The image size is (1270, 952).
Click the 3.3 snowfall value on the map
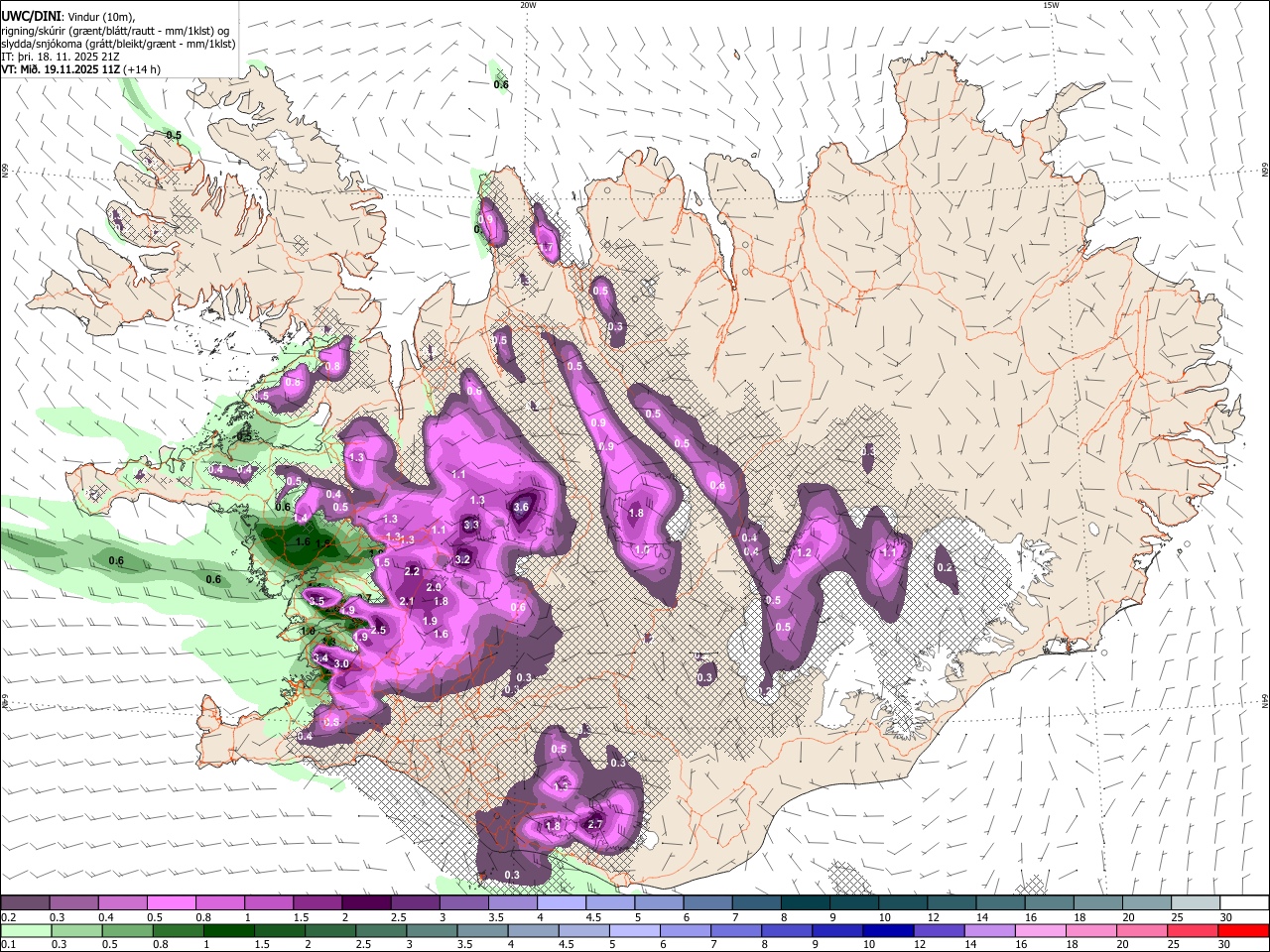point(471,525)
